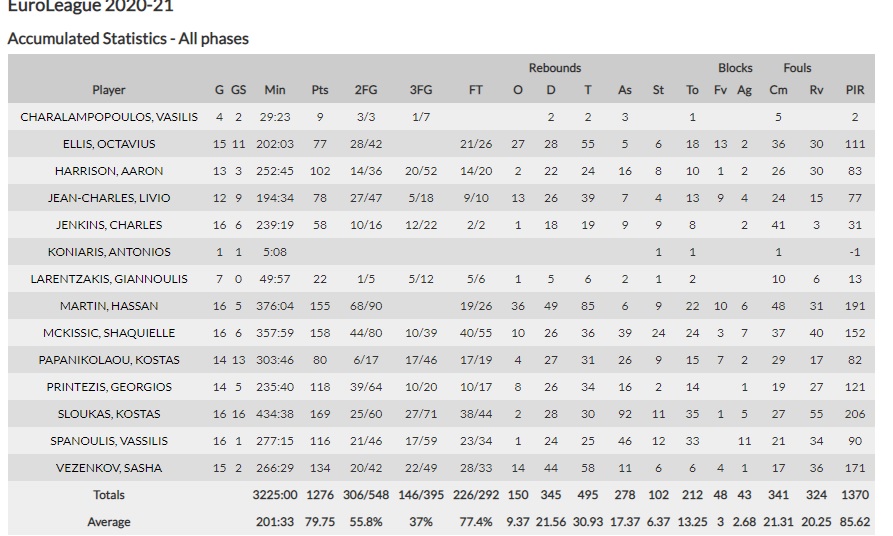Image resolution: width=893 pixels, height=536 pixels.
Task: Click KONIARIS, ANTONIOS name
Action: pos(109,252)
